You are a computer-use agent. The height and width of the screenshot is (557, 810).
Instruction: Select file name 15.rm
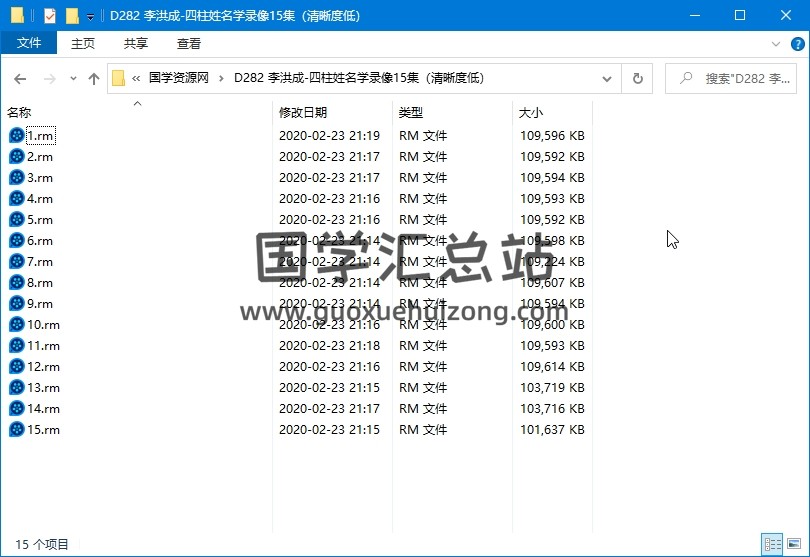pos(43,429)
